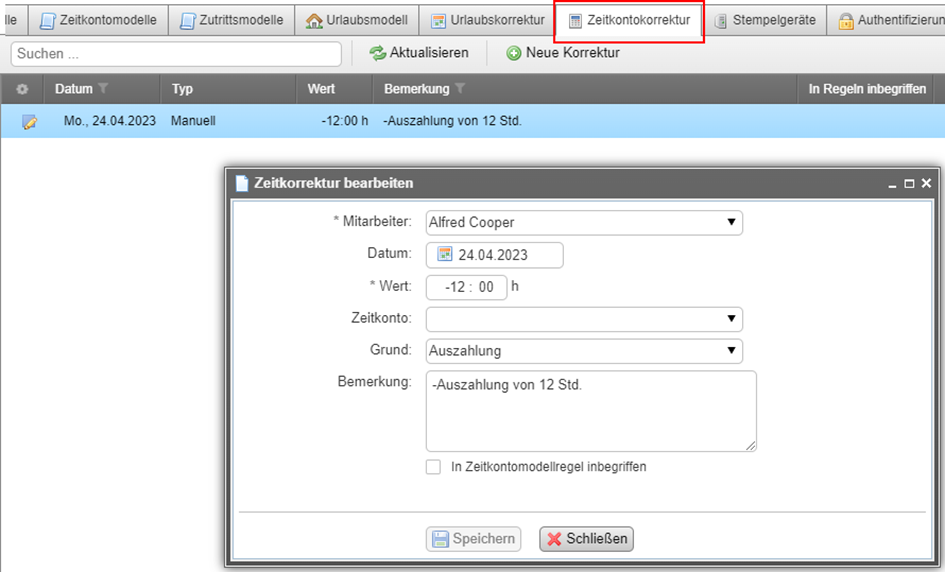
Task: Open the calendar date picker icon
Action: (445, 254)
